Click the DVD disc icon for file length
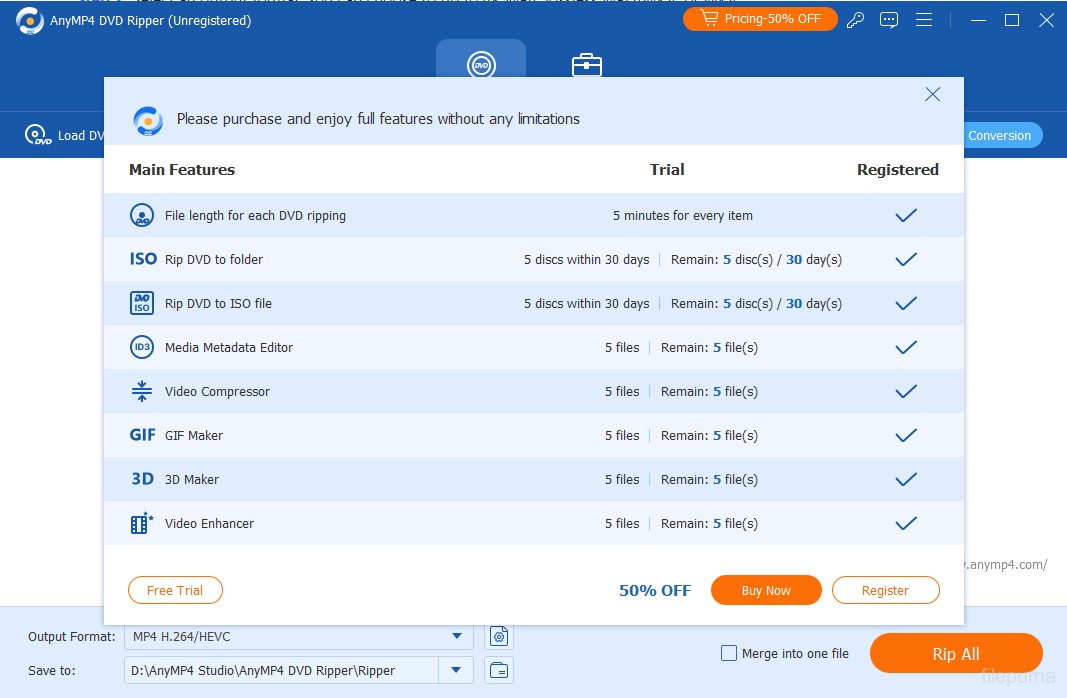The height and width of the screenshot is (698, 1067). 142,215
